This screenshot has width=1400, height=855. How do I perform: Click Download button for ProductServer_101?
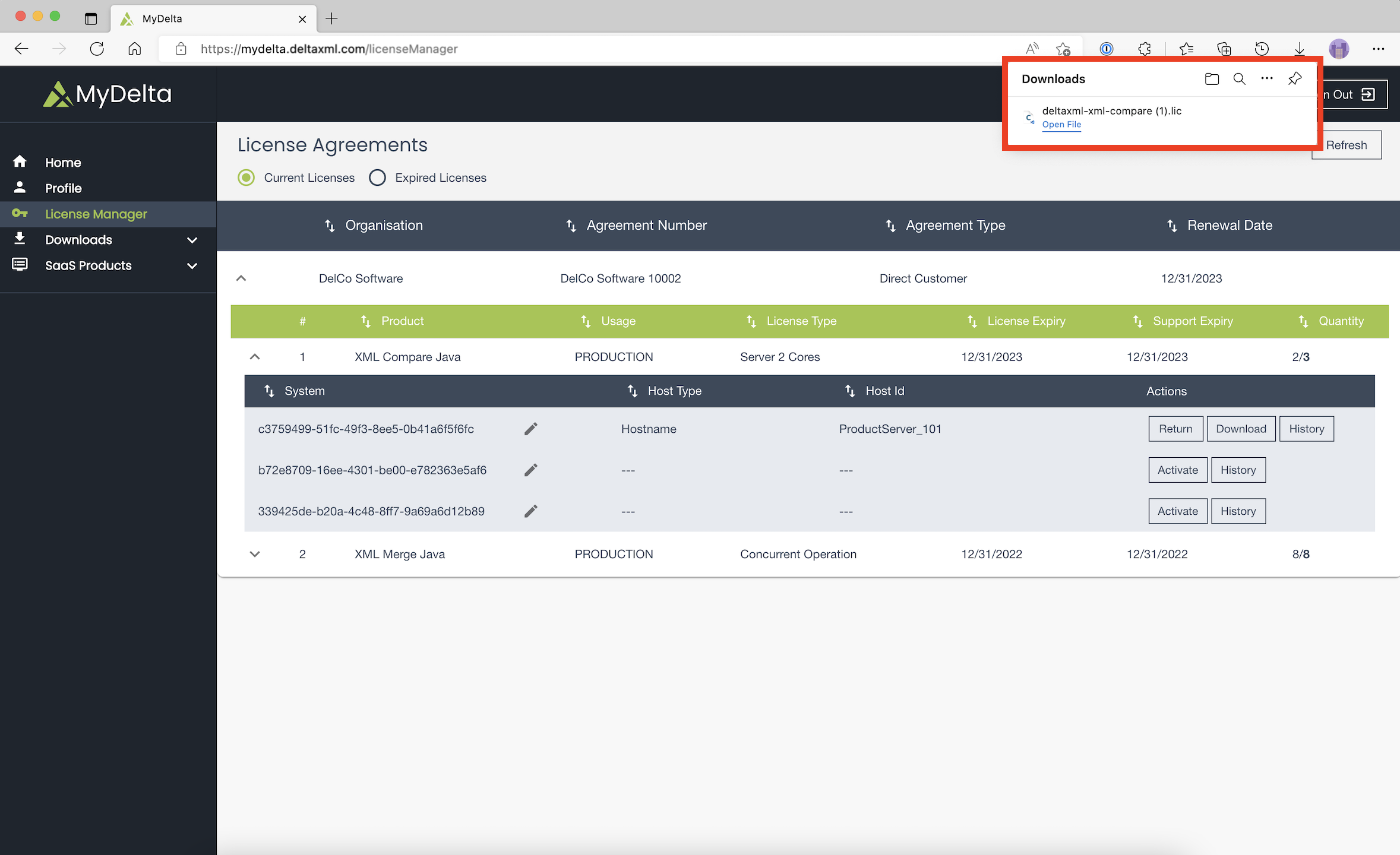coord(1241,429)
